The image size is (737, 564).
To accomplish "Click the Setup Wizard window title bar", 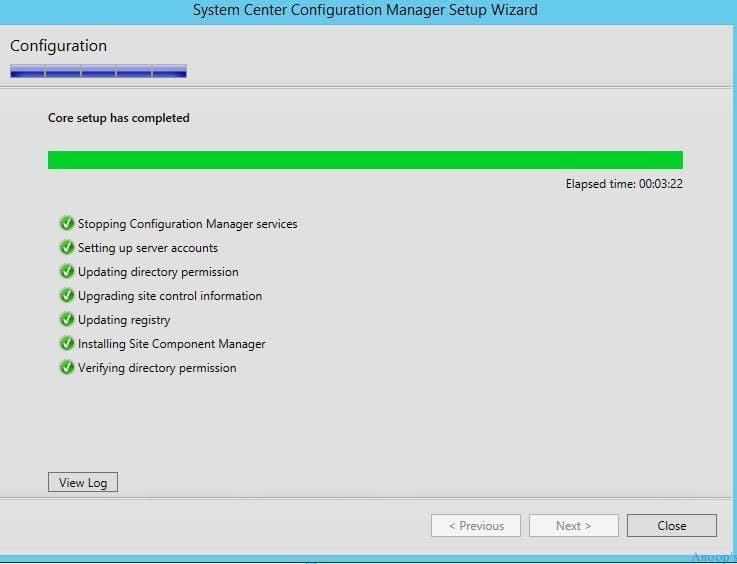I will (365, 10).
